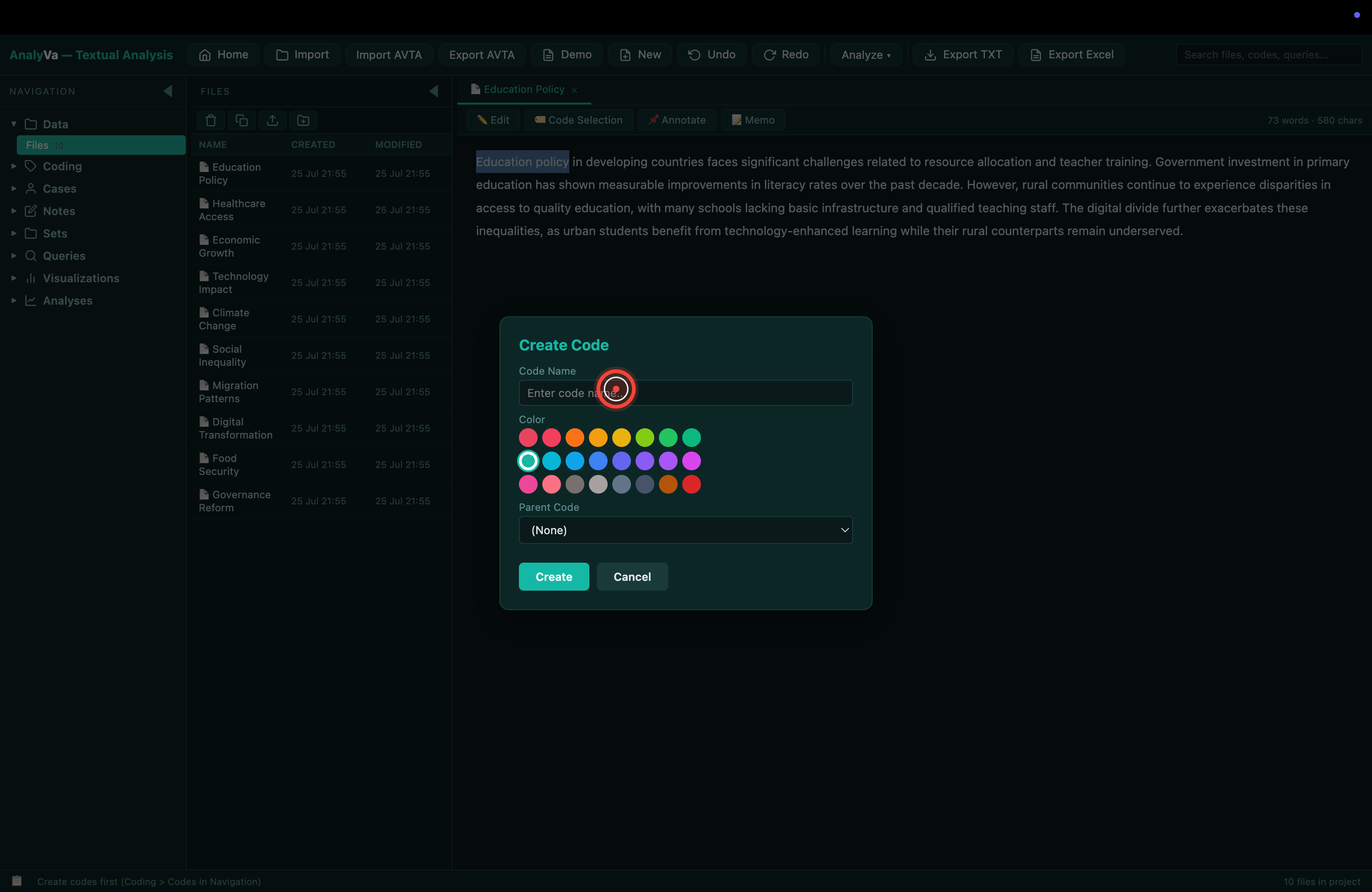Expand the Notes tree node

pyautogui.click(x=14, y=211)
